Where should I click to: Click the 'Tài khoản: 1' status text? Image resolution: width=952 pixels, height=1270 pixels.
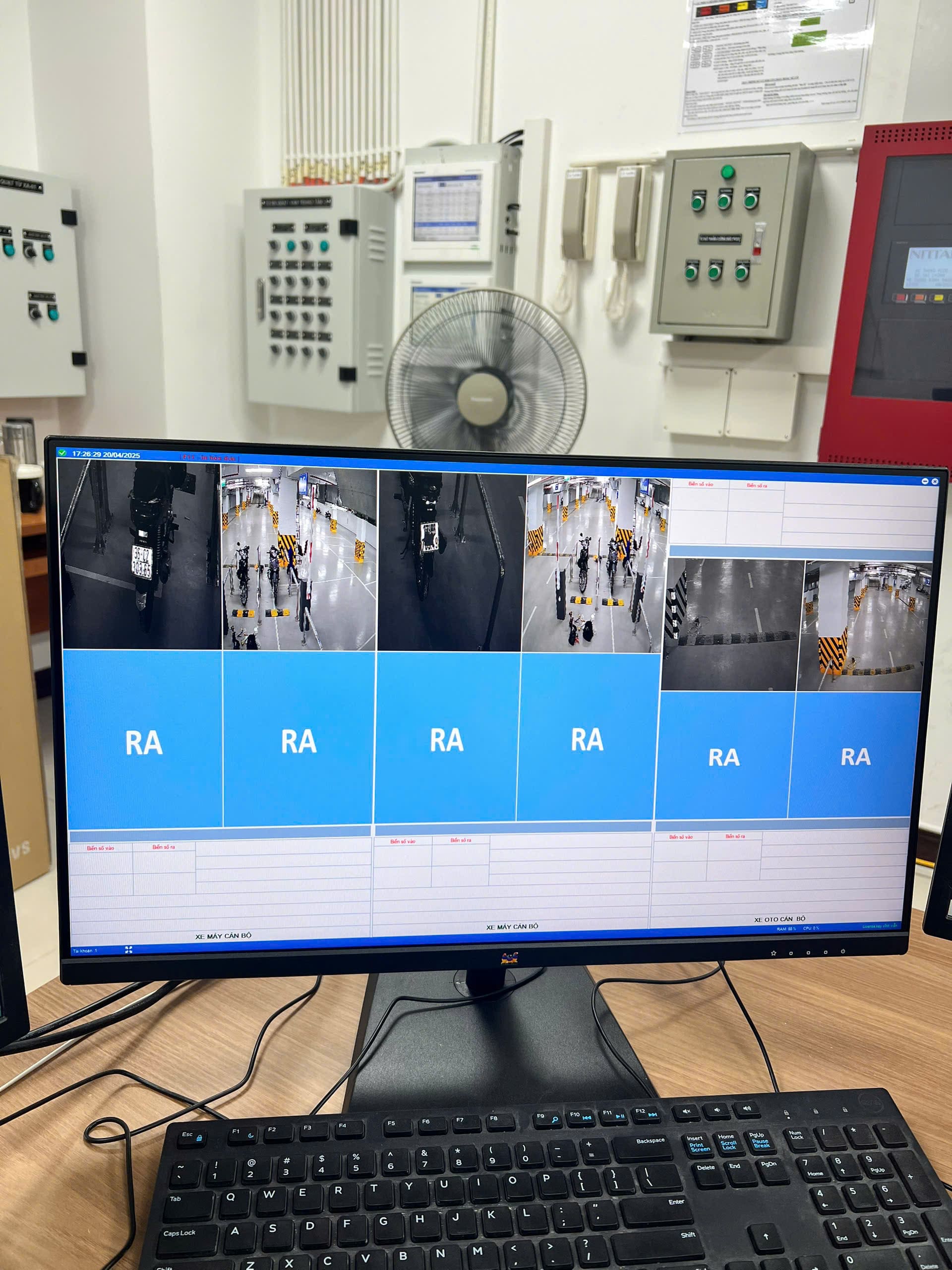(85, 951)
